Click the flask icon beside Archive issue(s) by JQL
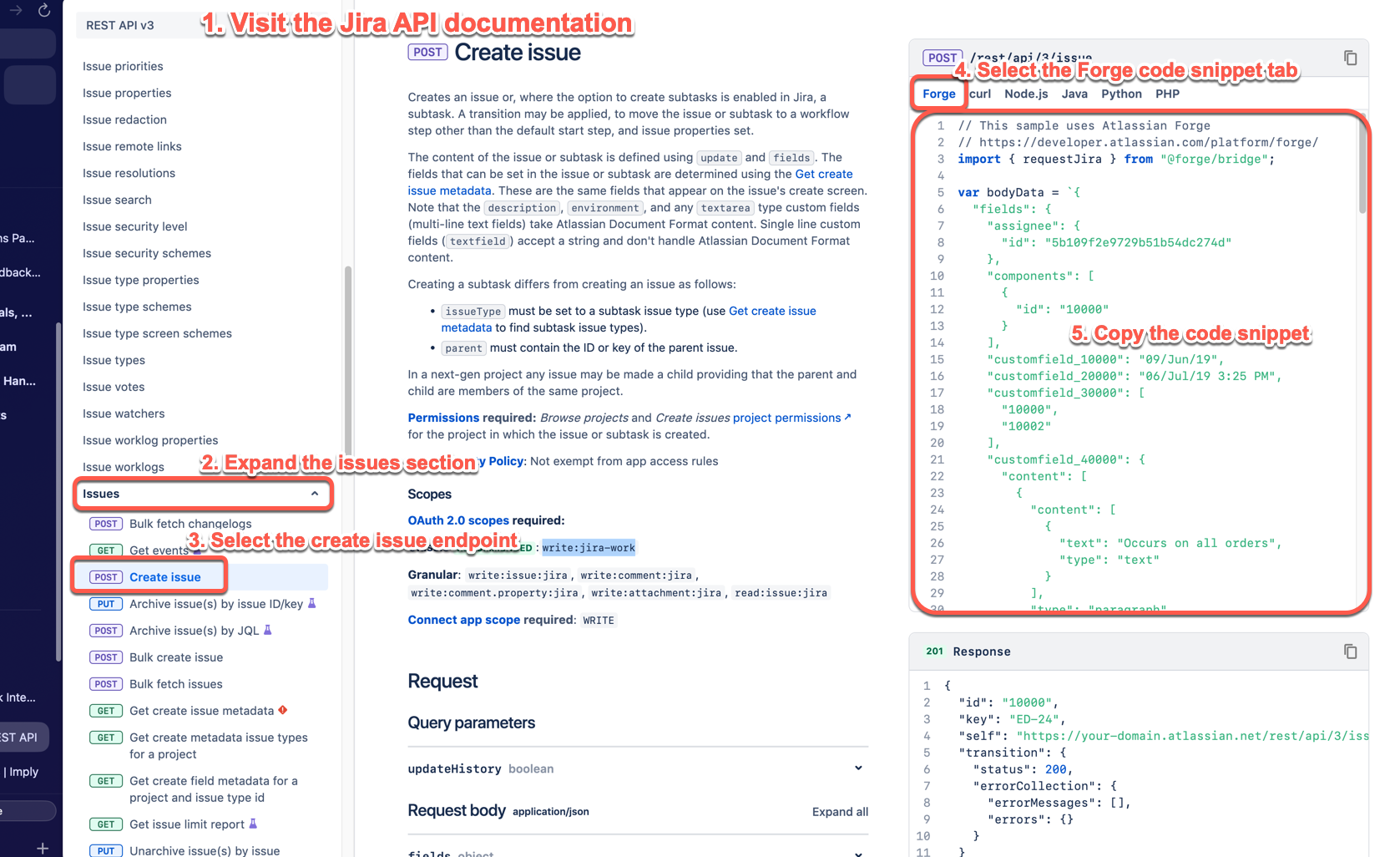 tap(268, 630)
